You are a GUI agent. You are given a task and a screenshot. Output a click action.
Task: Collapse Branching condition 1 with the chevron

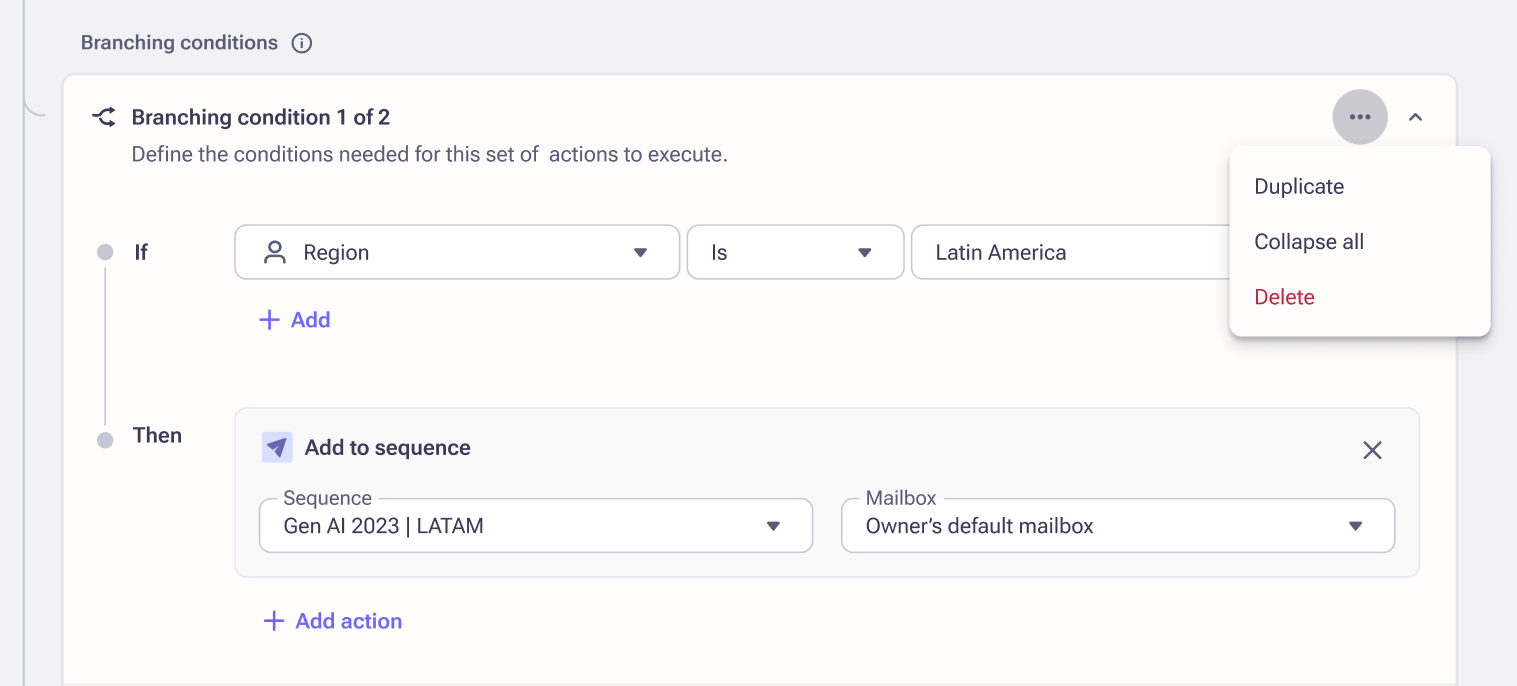click(1416, 116)
